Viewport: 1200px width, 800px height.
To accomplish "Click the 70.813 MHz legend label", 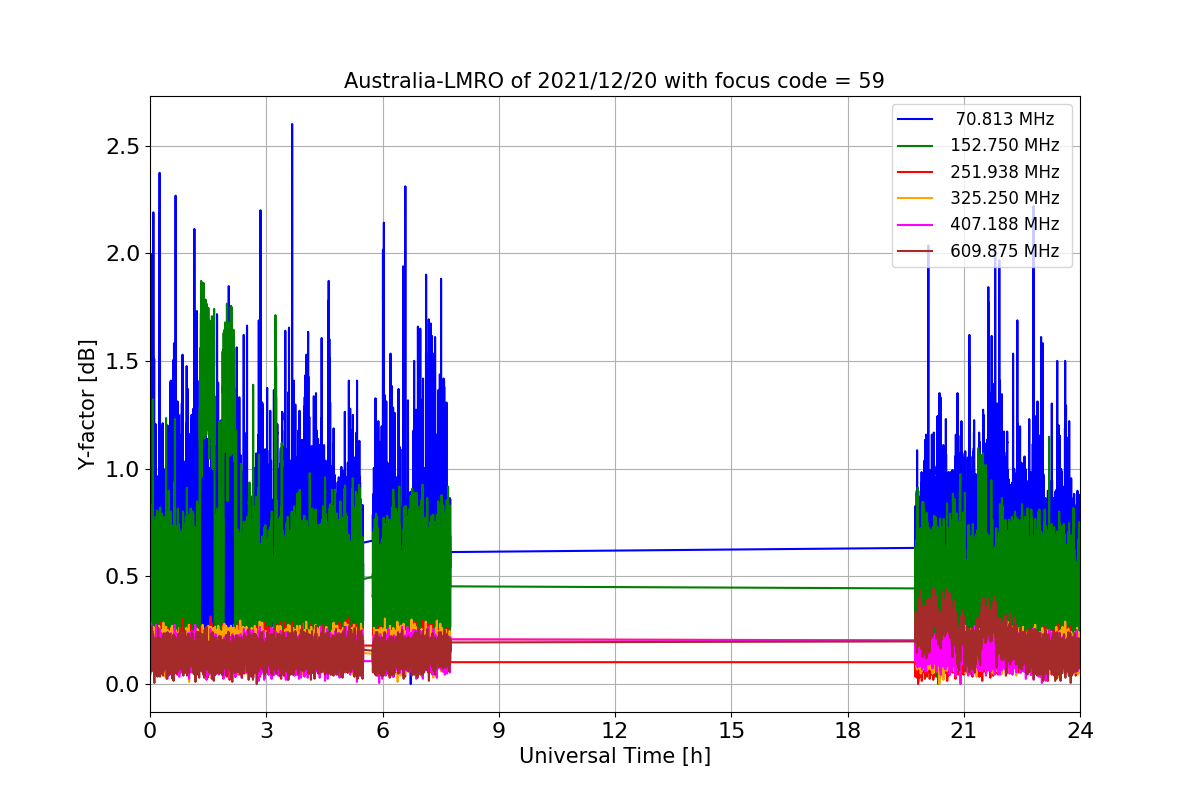I will click(1005, 119).
